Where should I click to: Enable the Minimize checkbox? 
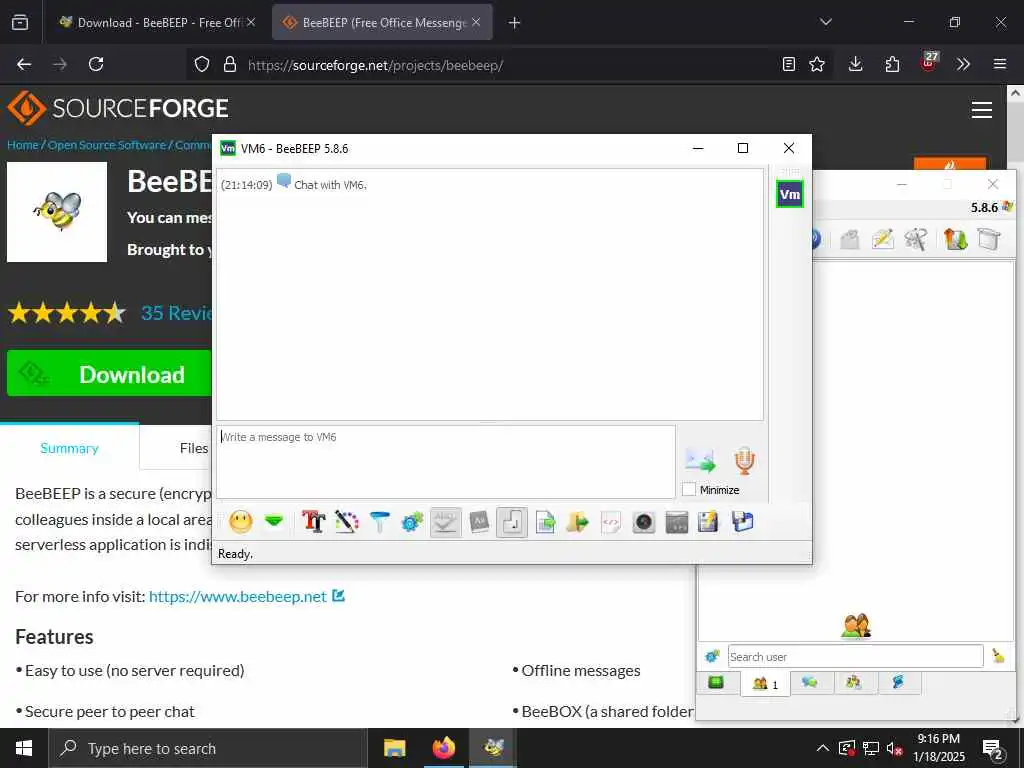pyautogui.click(x=689, y=489)
